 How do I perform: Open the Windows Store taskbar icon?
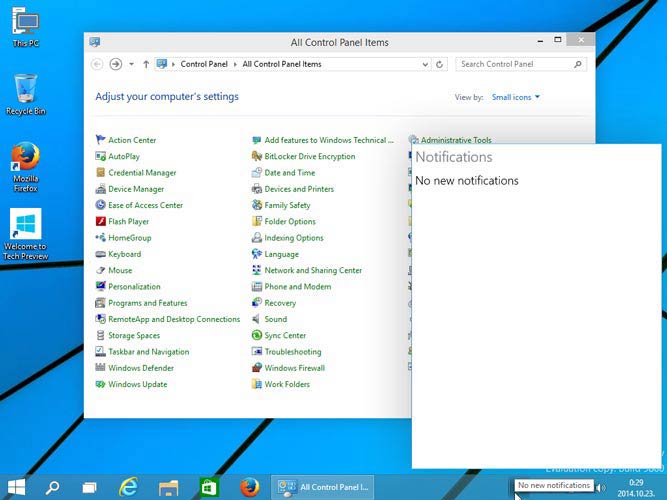pyautogui.click(x=209, y=487)
